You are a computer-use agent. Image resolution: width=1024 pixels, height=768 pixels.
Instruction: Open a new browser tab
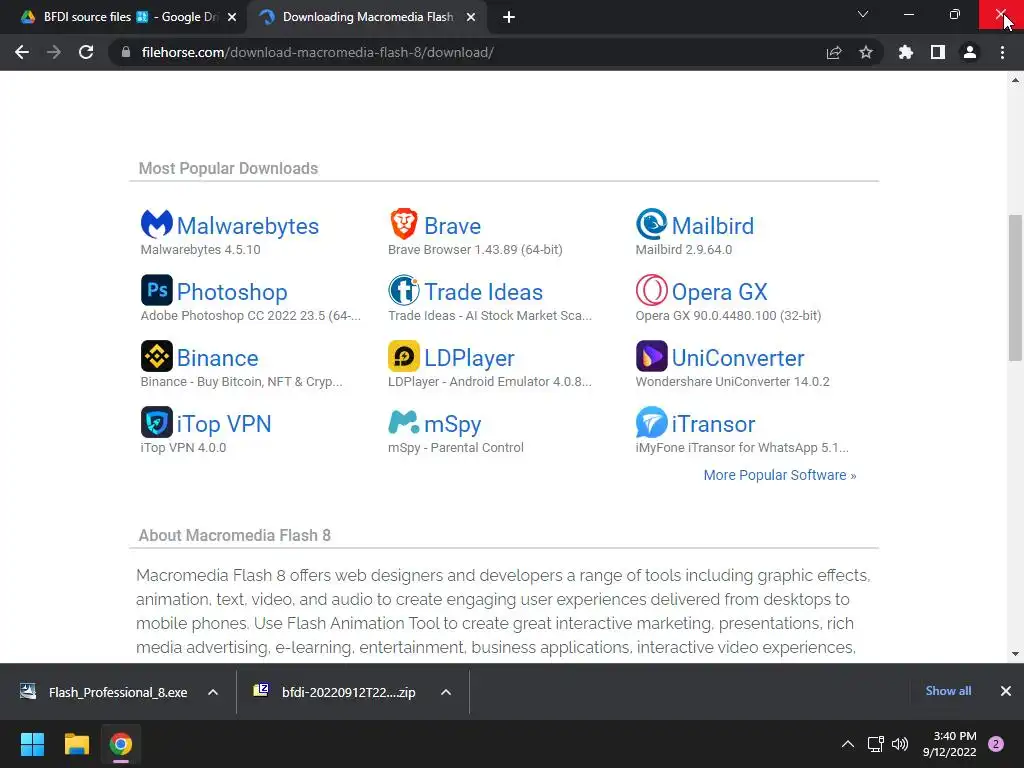pyautogui.click(x=509, y=17)
